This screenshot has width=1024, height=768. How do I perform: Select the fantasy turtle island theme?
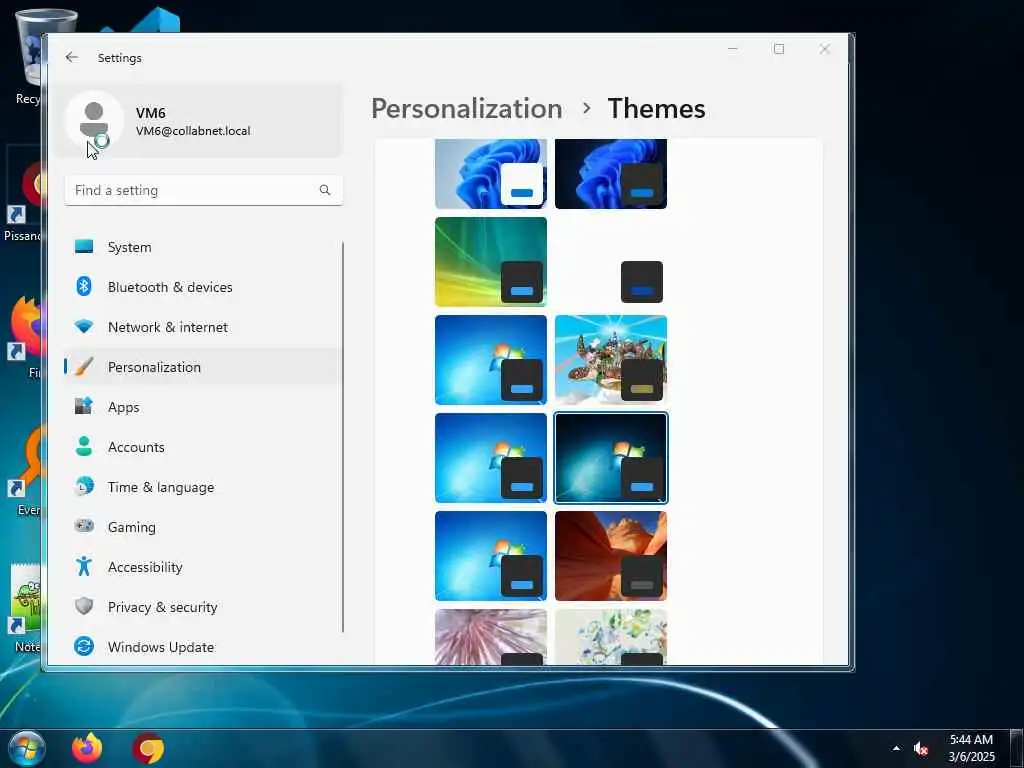pos(611,360)
